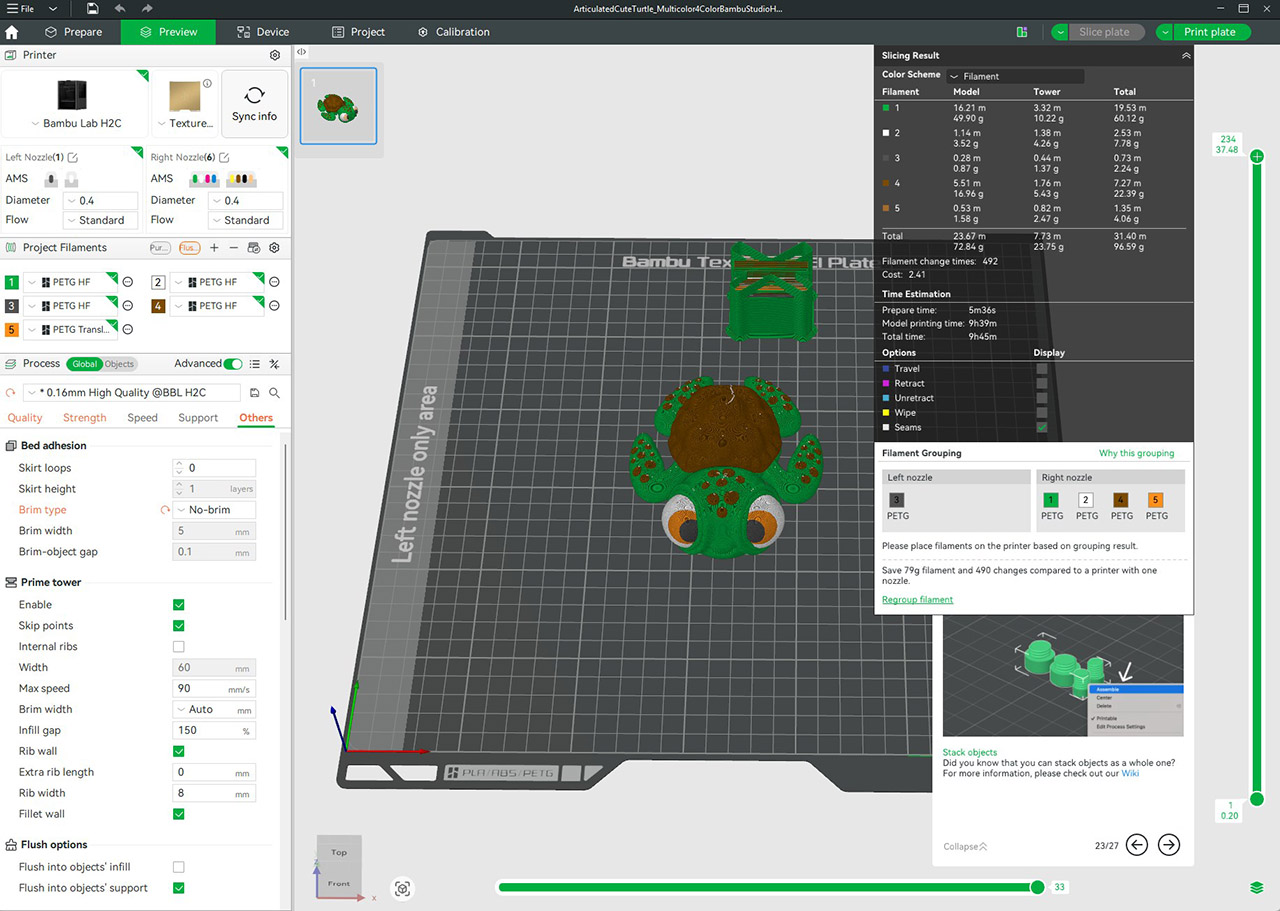Go to next tip arrow
The width and height of the screenshot is (1280, 911).
[x=1168, y=845]
